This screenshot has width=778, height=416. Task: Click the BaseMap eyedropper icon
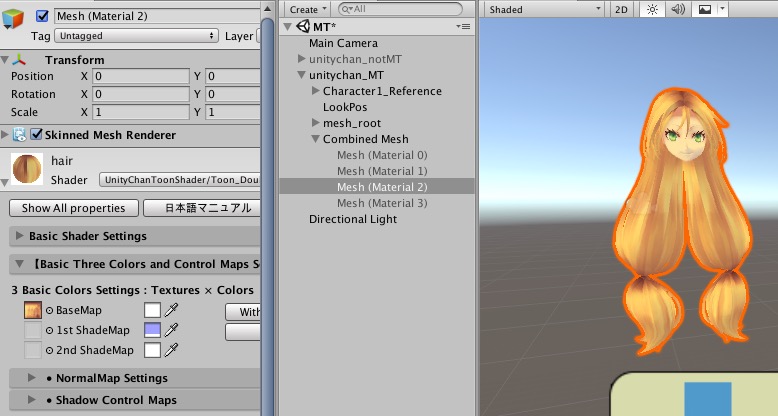(171, 310)
